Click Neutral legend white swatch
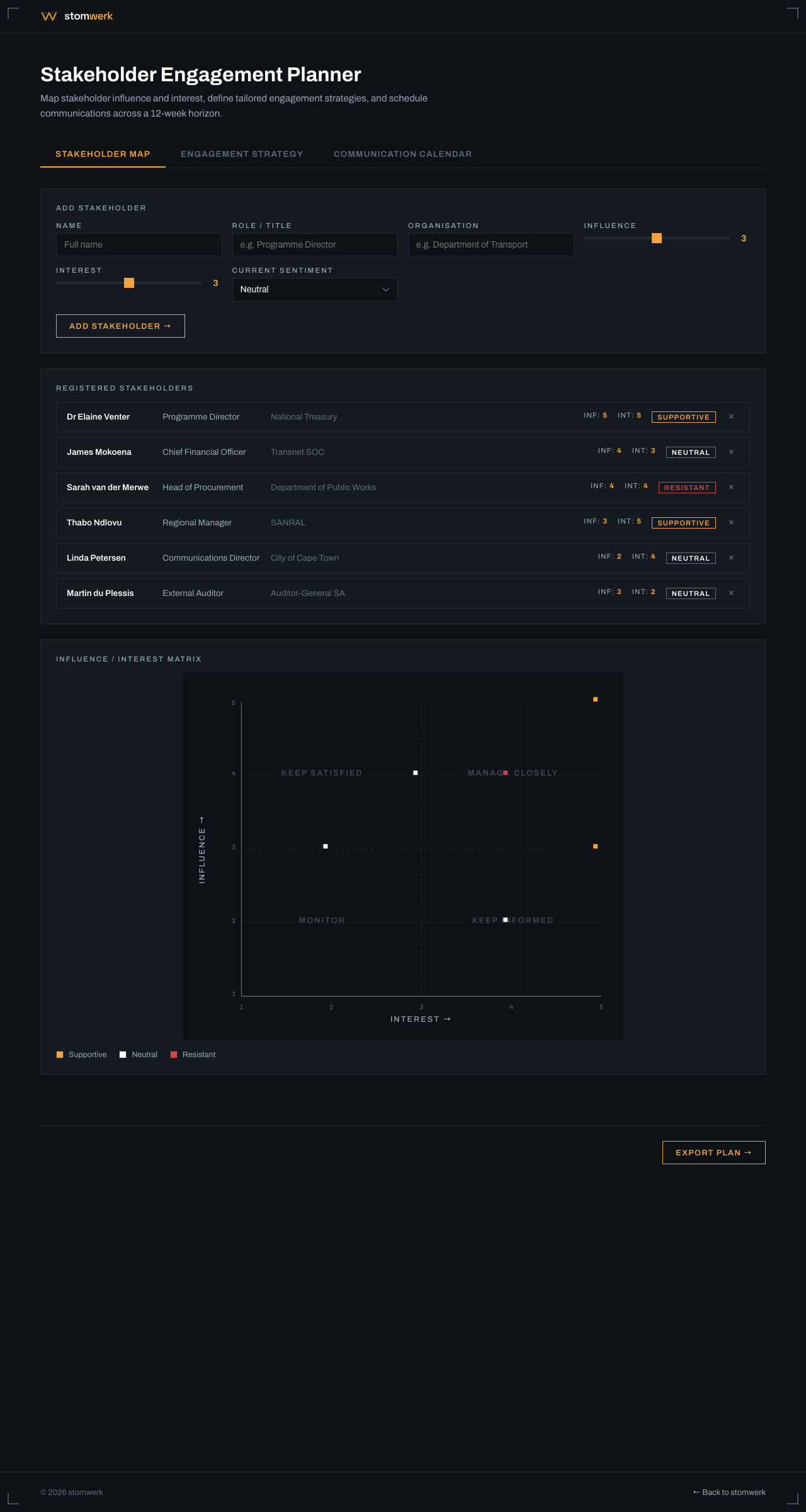The width and height of the screenshot is (806, 1512). coord(123,1055)
